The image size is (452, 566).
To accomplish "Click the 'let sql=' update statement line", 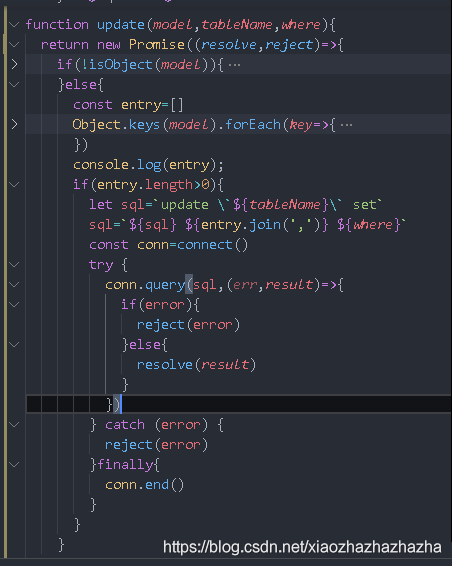I will tap(235, 205).
